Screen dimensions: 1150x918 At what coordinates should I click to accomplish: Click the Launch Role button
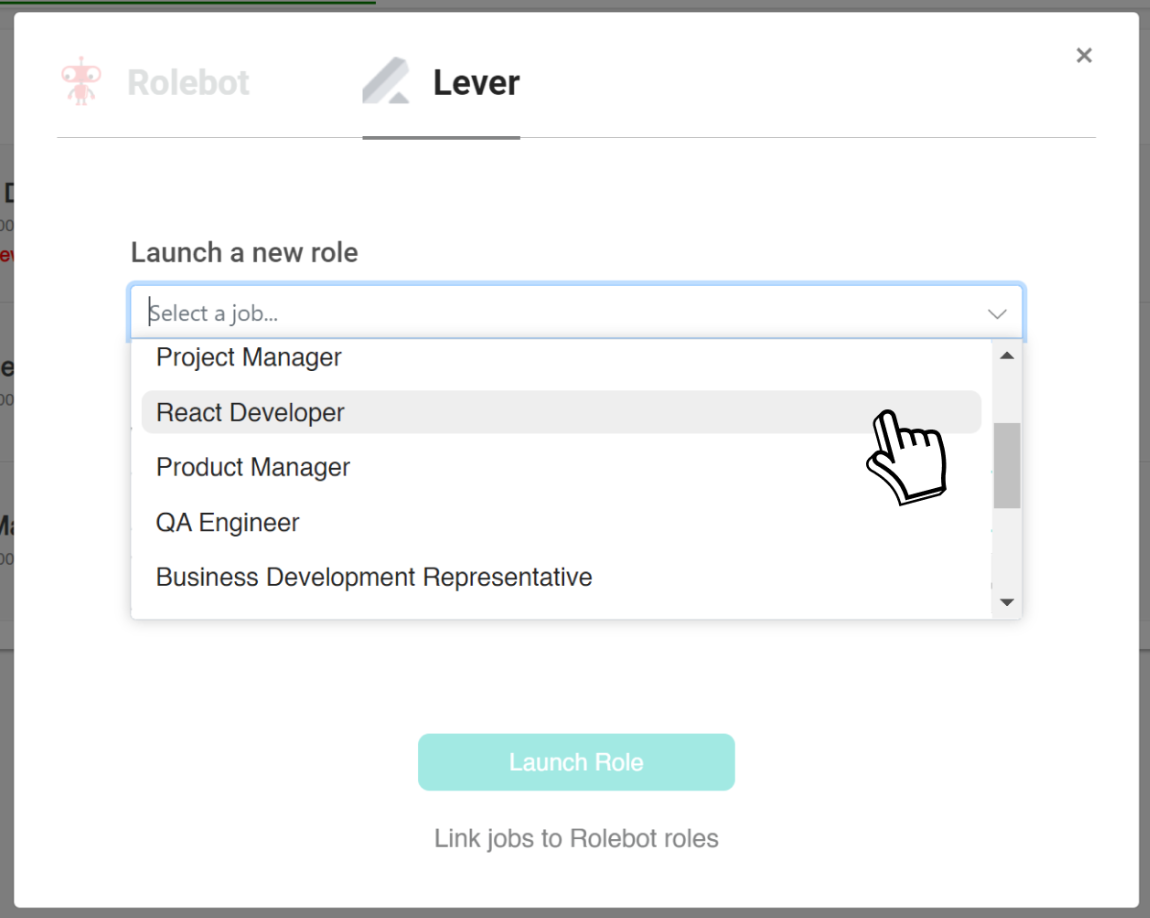click(x=576, y=761)
